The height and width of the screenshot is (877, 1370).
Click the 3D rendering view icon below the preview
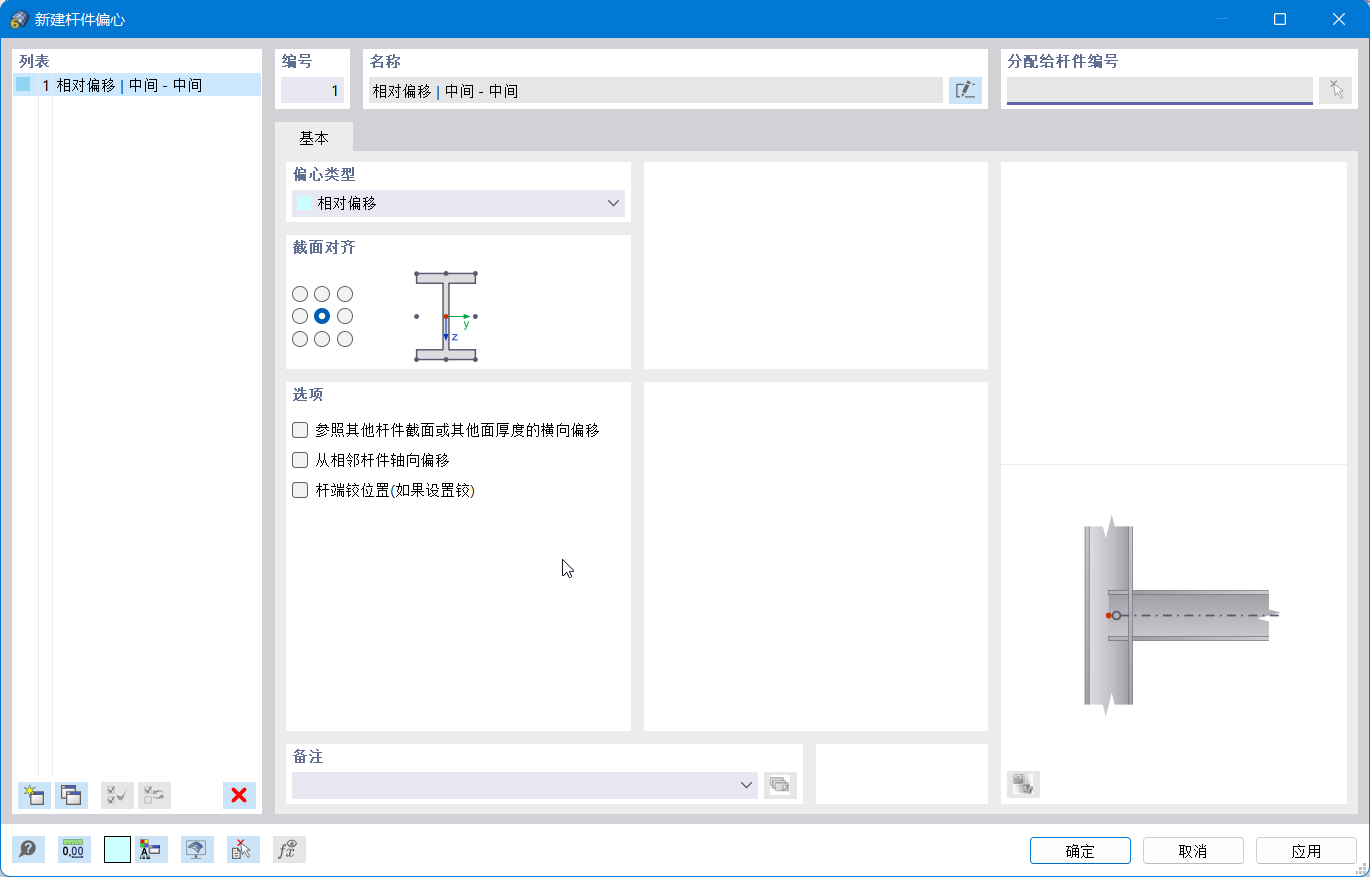tap(1023, 785)
